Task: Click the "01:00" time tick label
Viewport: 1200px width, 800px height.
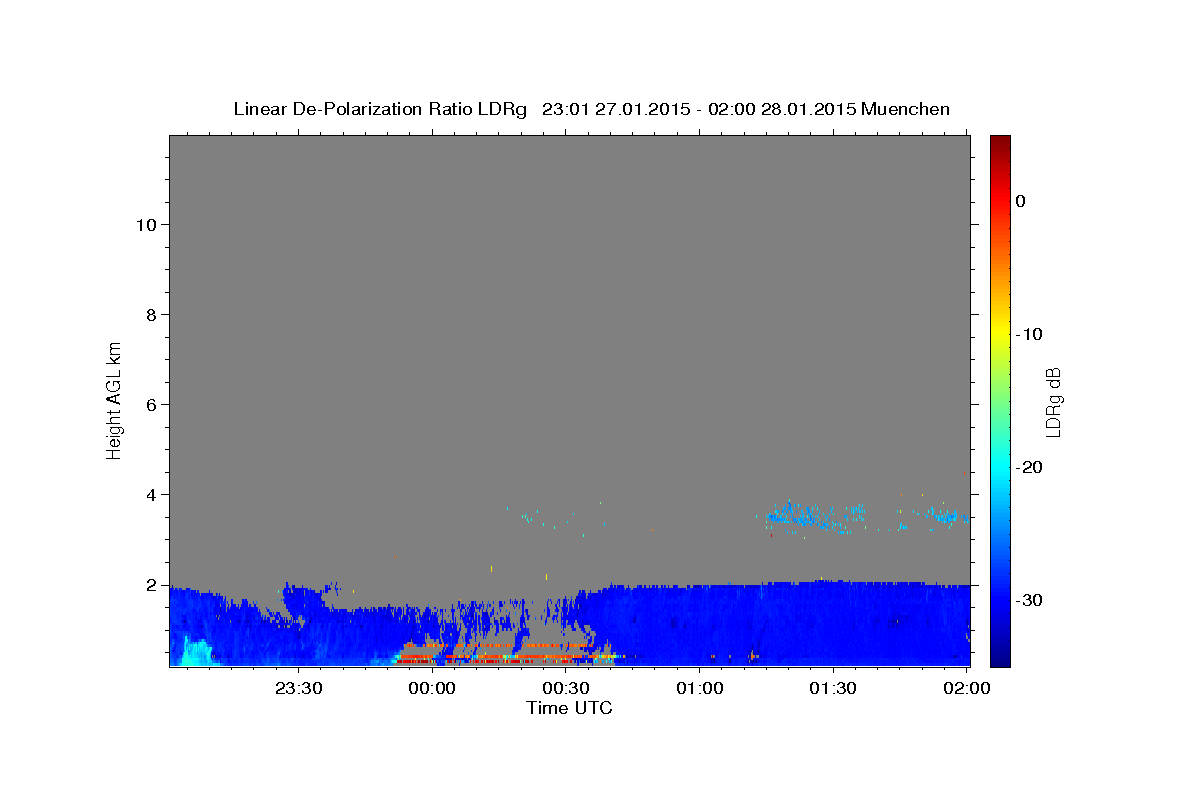Action: (700, 688)
